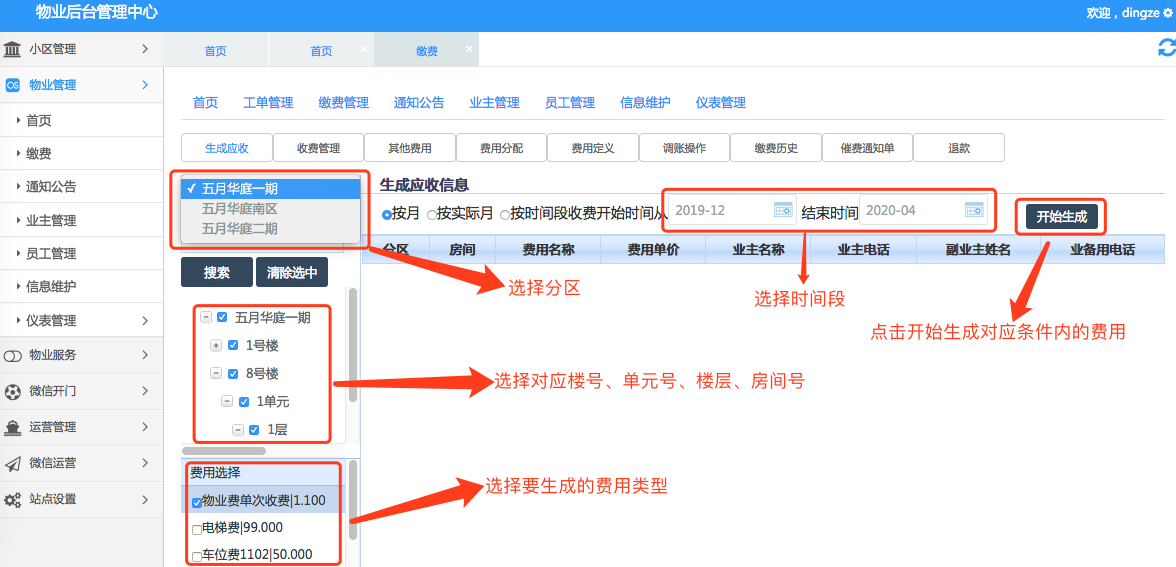The width and height of the screenshot is (1176, 567).
Task: Click the 搜索 button
Action: coord(217,272)
